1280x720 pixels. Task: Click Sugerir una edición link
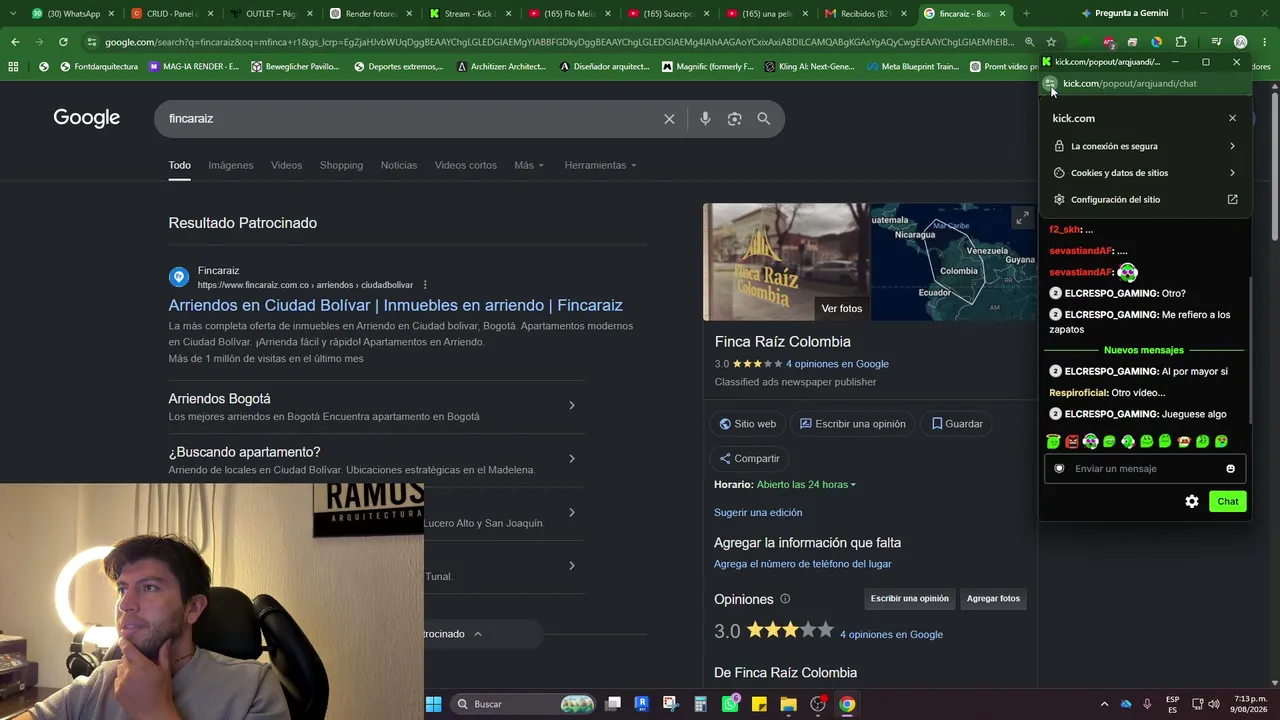point(758,513)
